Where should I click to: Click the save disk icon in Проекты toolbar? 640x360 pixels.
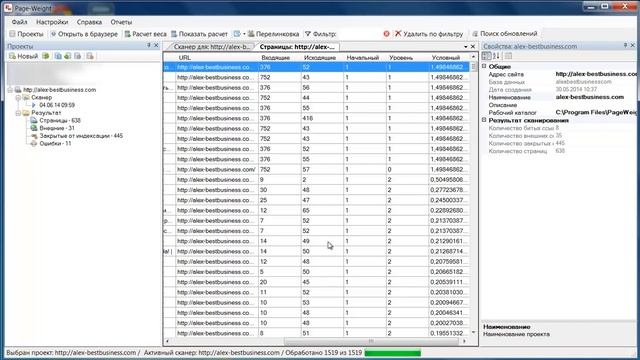click(78, 56)
